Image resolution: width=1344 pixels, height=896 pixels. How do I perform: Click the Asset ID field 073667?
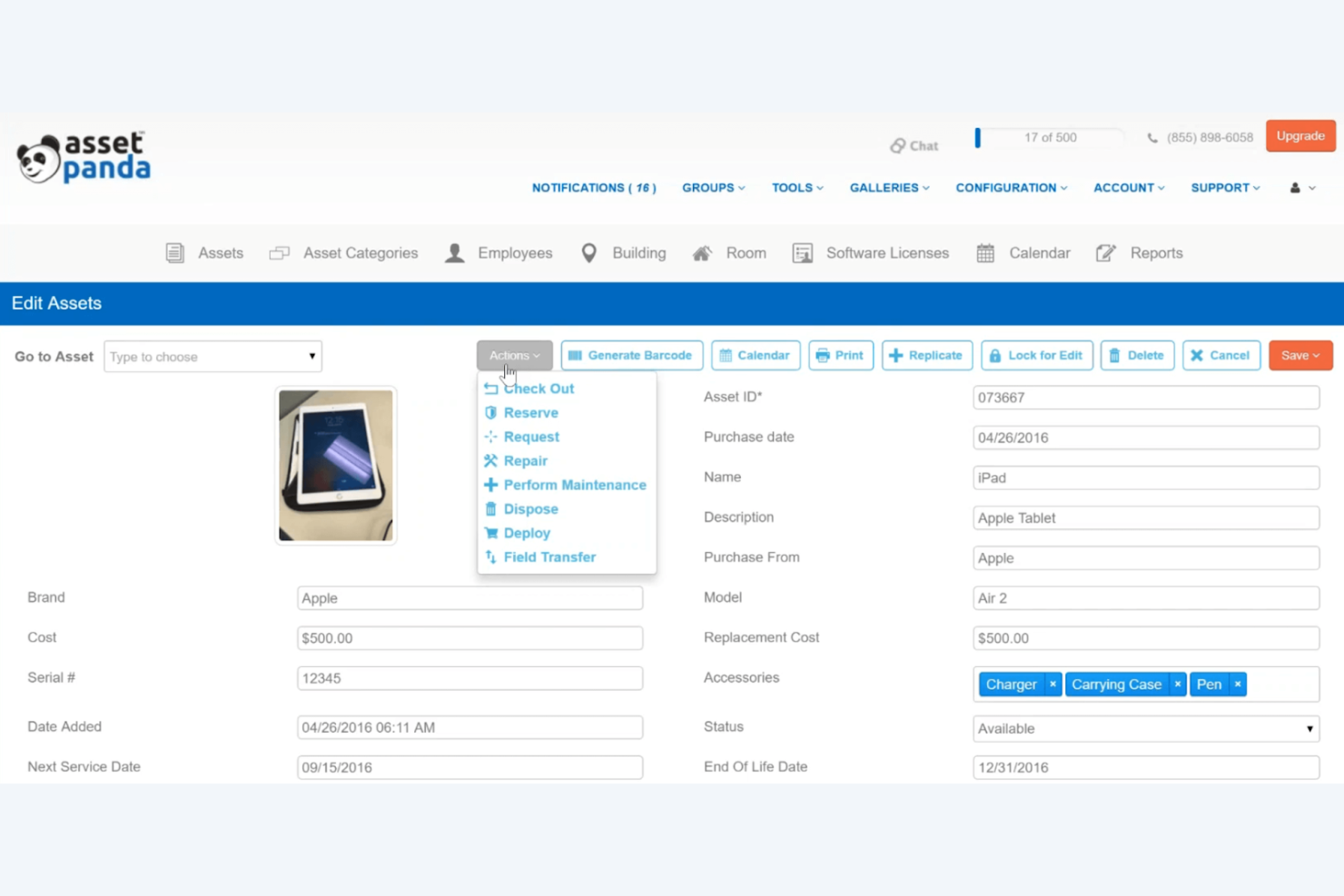tap(1146, 398)
